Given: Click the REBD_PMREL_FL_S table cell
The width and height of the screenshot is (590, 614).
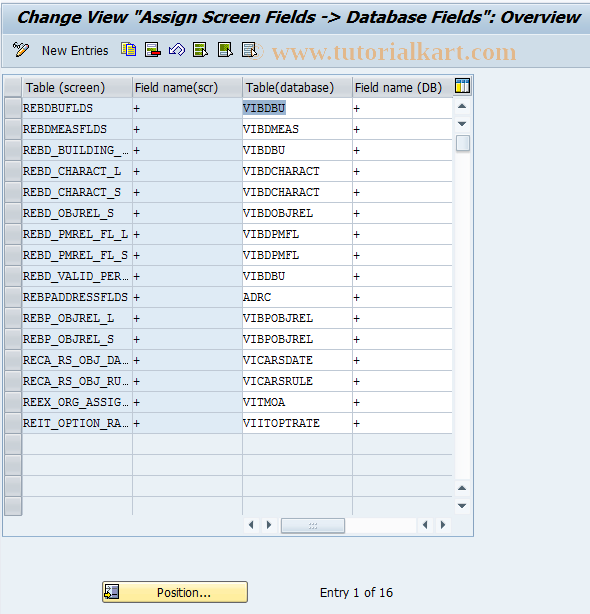Looking at the screenshot, I should pos(77,255).
